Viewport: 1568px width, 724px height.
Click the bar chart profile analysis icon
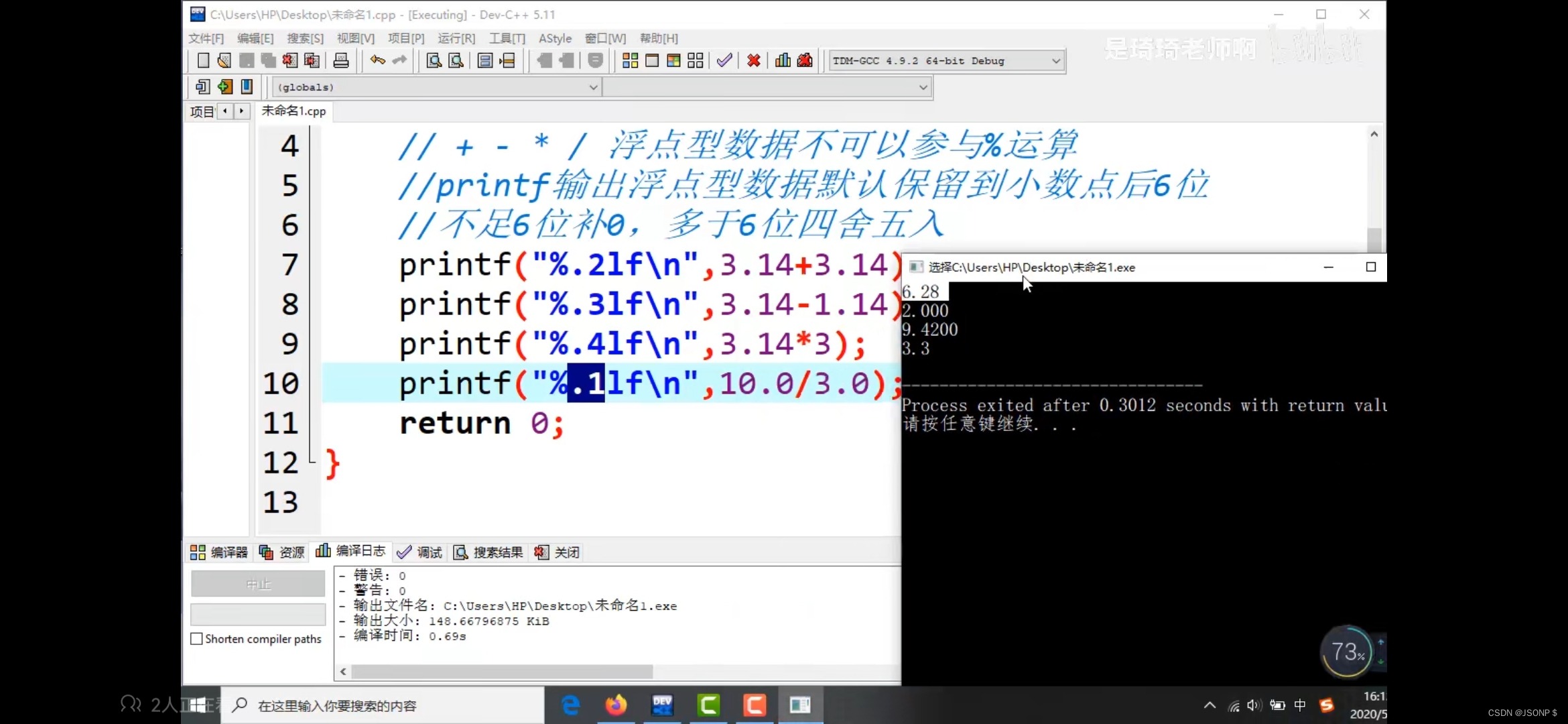click(x=783, y=61)
